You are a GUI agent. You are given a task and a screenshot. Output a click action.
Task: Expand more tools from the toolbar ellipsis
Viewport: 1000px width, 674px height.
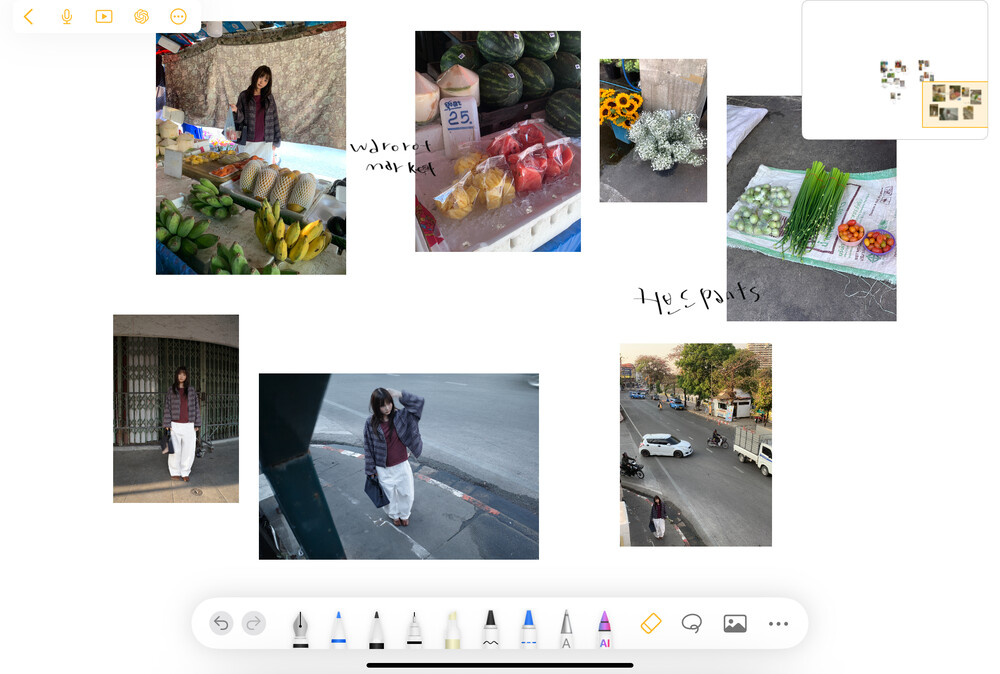[778, 623]
